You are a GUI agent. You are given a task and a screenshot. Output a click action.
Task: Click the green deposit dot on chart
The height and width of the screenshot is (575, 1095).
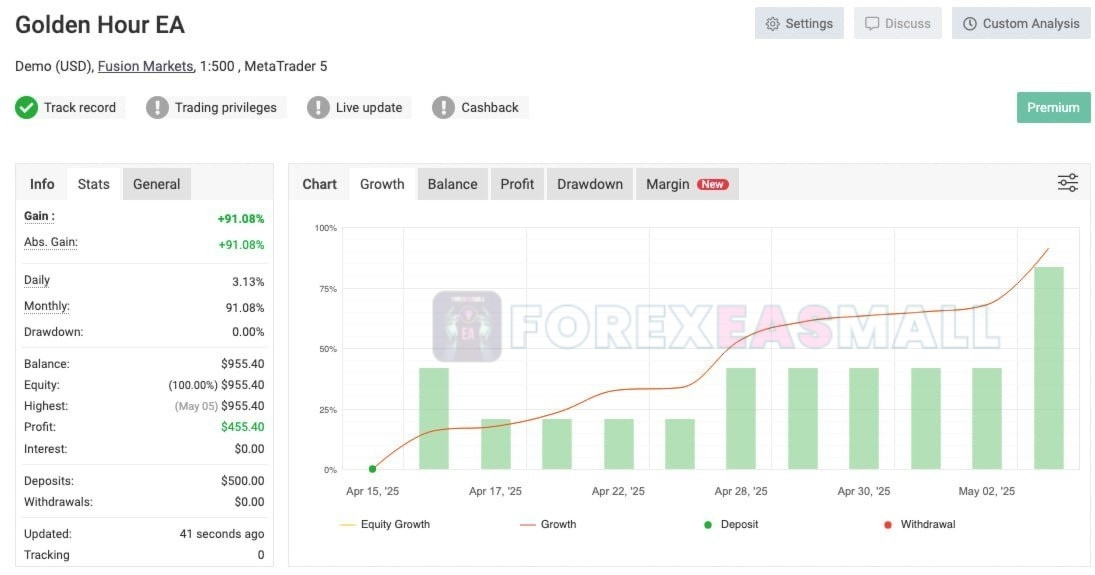coord(372,469)
